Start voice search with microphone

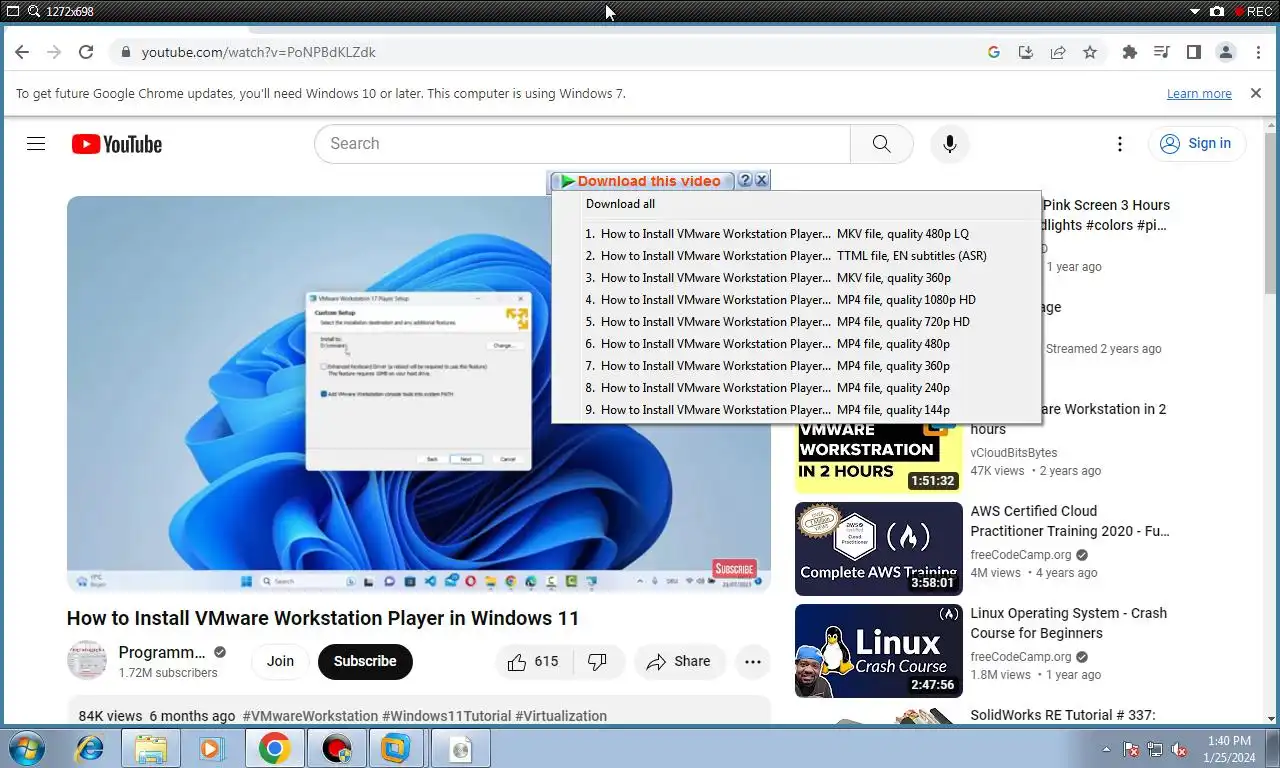tap(950, 144)
